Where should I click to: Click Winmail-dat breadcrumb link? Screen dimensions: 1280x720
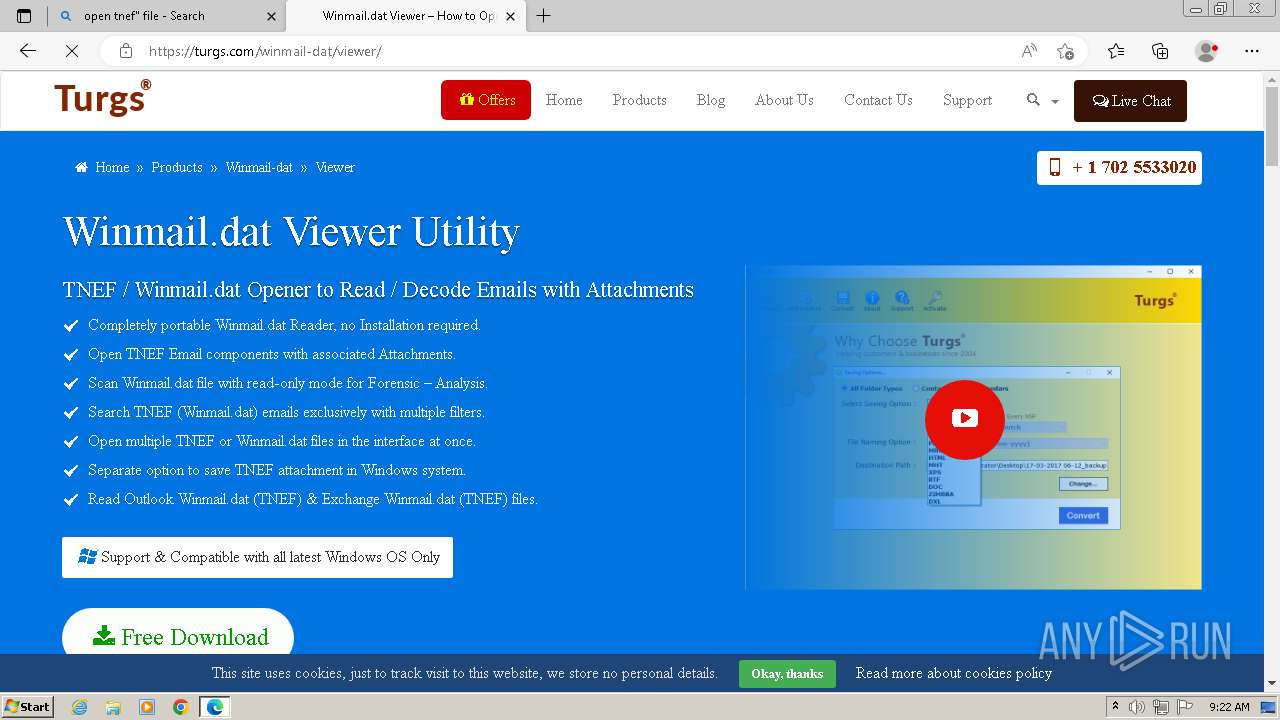pos(259,168)
